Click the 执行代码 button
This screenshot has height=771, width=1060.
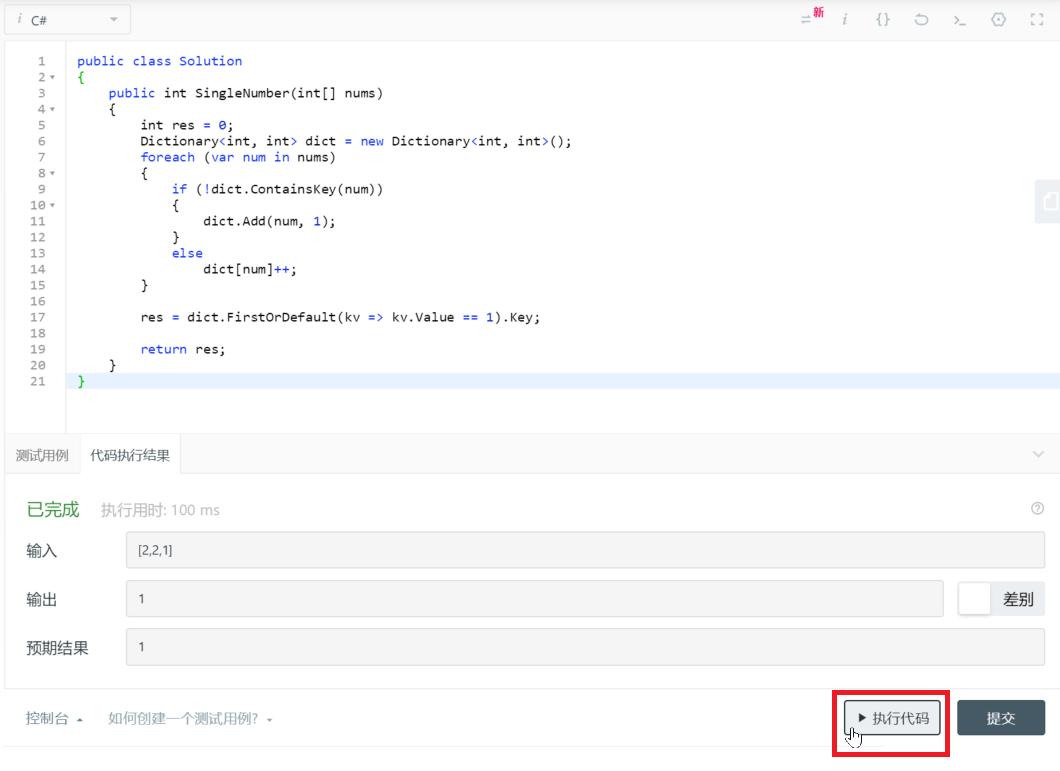pos(889,717)
